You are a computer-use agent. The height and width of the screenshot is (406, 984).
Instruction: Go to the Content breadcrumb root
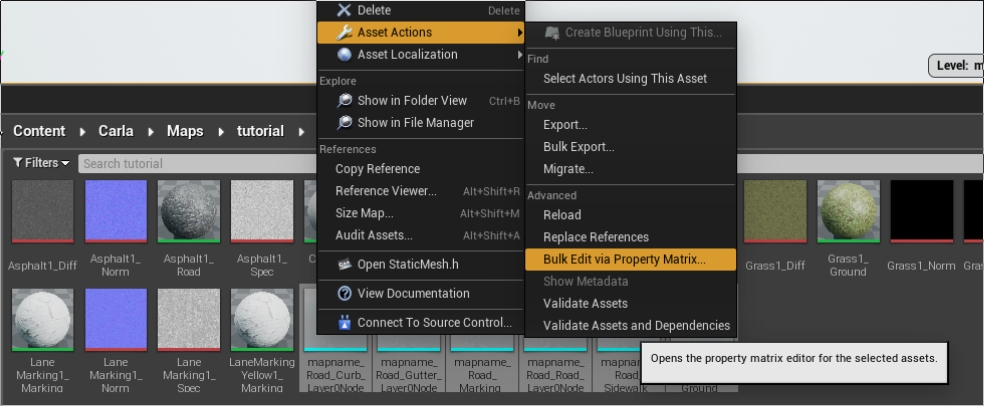pos(39,131)
